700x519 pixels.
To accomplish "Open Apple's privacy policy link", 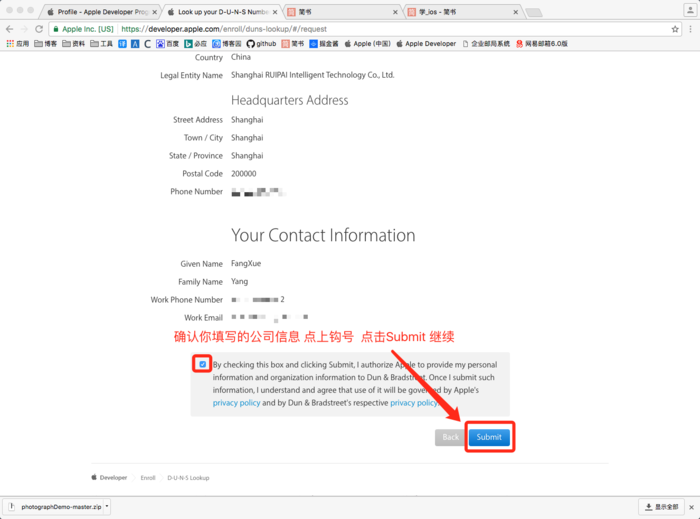I will click(236, 403).
